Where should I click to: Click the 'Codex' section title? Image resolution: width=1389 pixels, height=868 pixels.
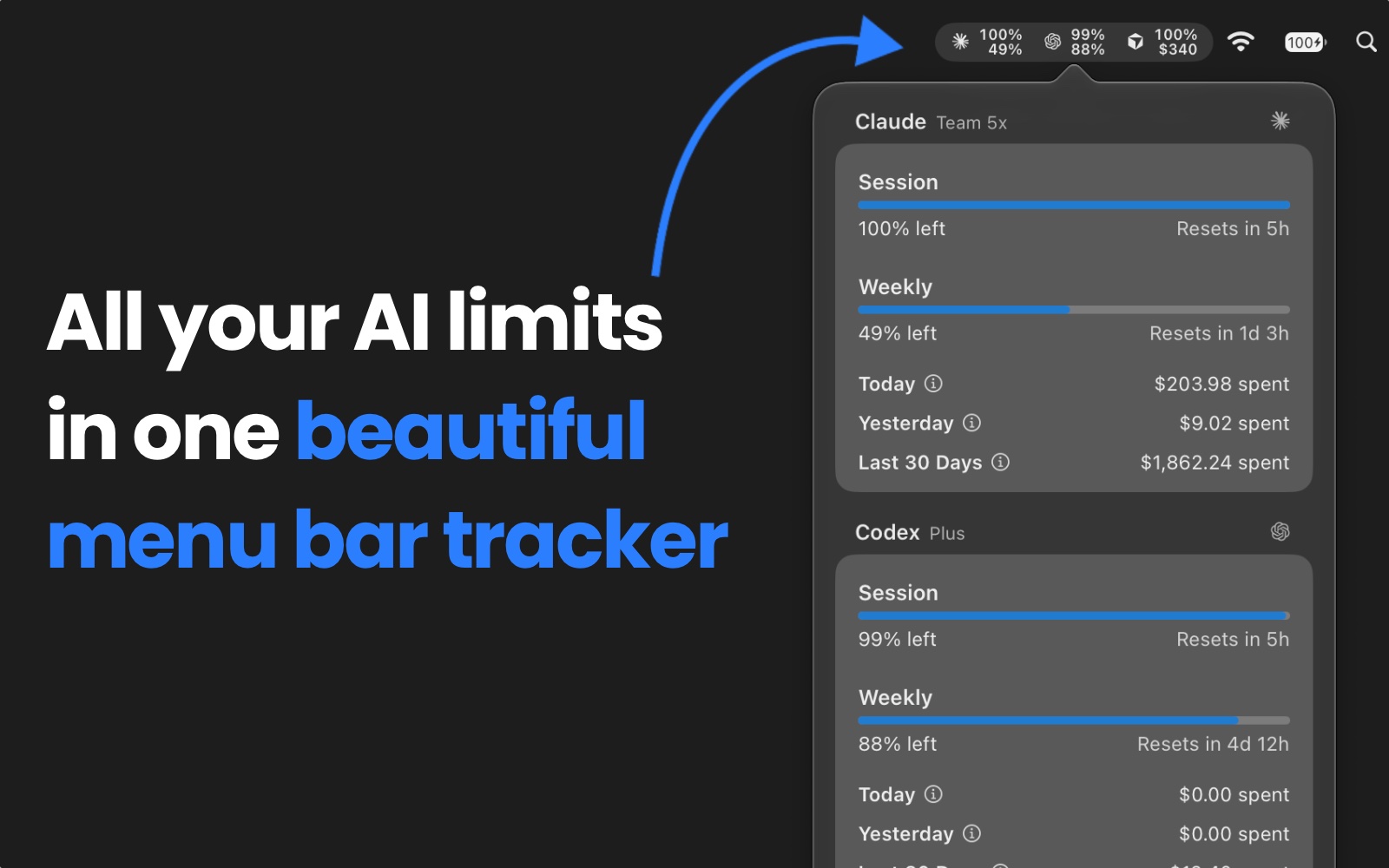coord(887,532)
